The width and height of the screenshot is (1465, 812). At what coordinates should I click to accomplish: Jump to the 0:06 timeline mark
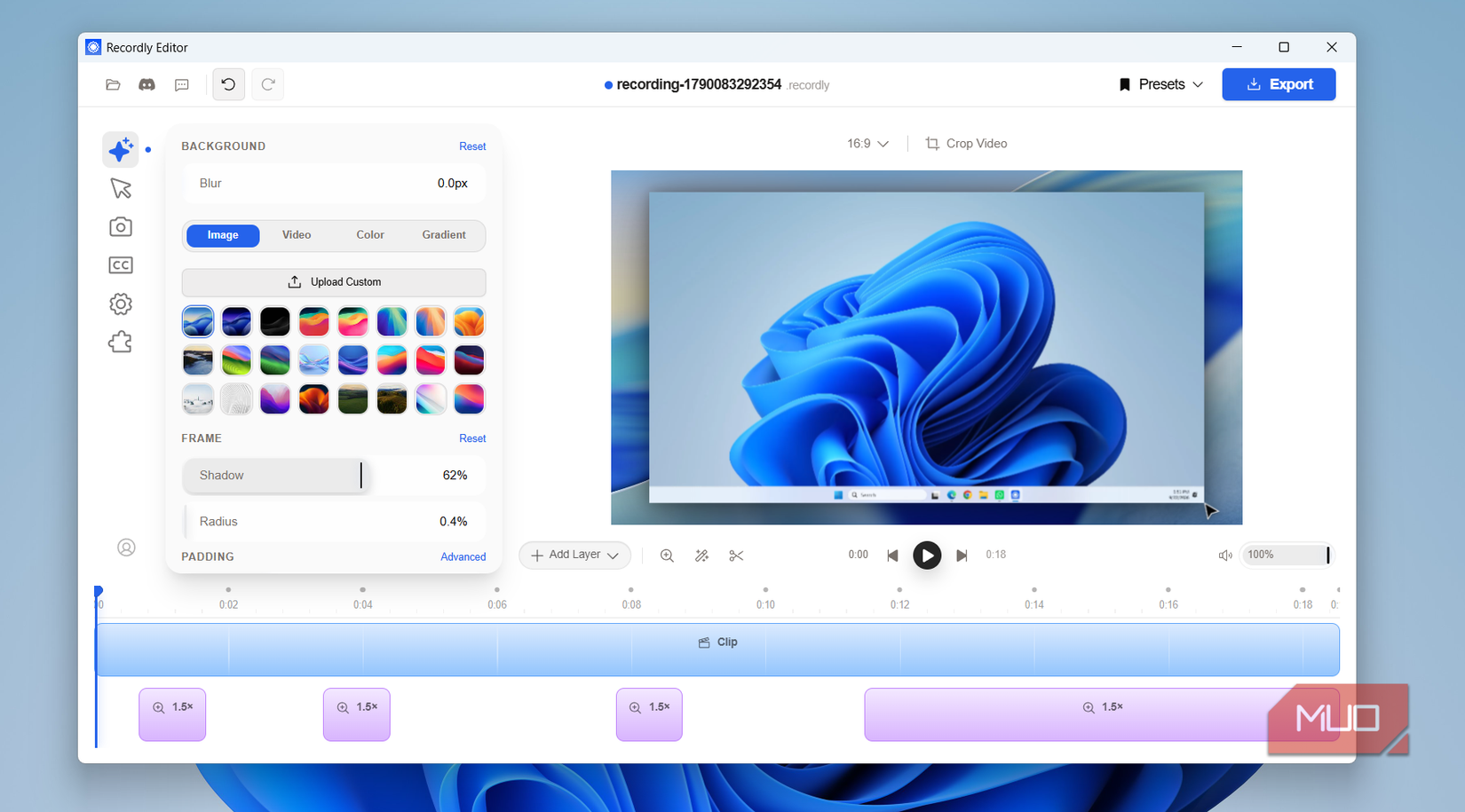(x=497, y=605)
